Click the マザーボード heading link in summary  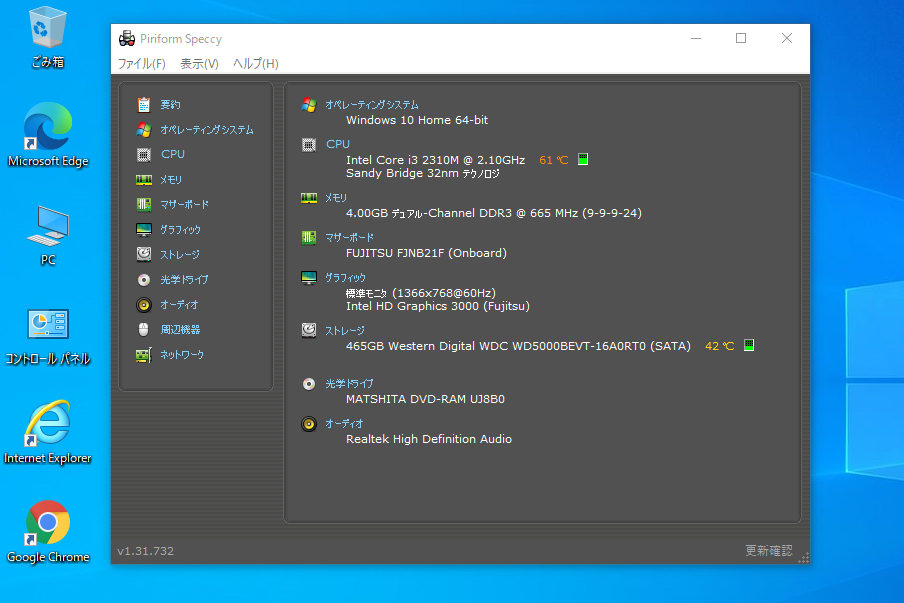349,238
